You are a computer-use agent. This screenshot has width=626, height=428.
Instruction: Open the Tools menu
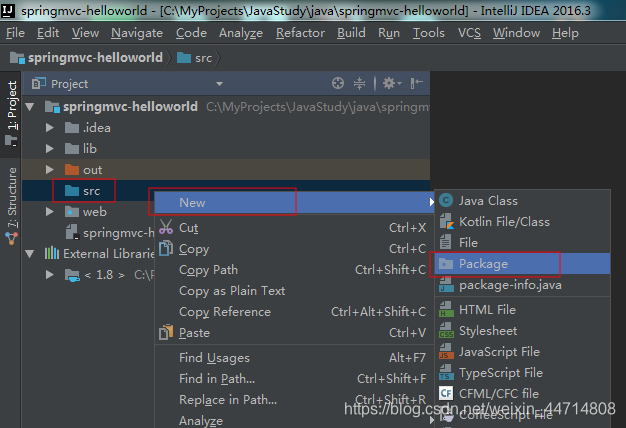click(x=428, y=33)
